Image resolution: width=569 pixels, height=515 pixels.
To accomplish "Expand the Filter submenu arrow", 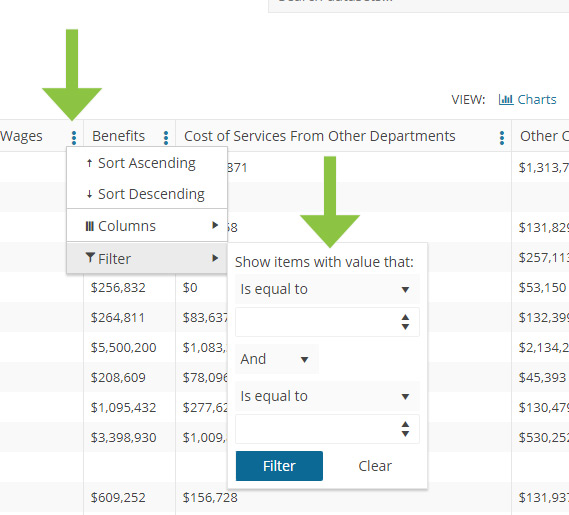I will [215, 258].
